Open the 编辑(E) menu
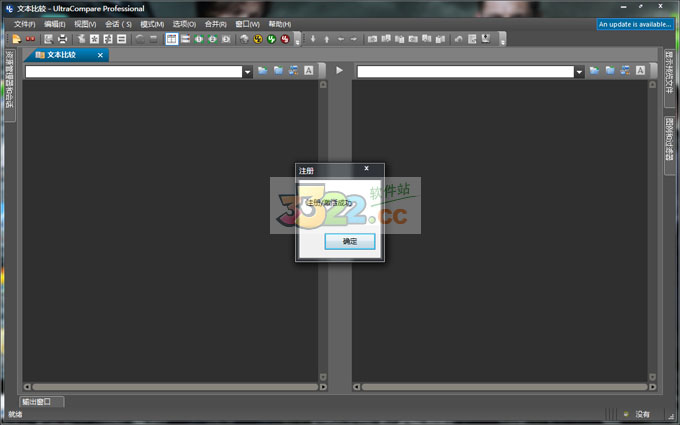 click(x=55, y=24)
